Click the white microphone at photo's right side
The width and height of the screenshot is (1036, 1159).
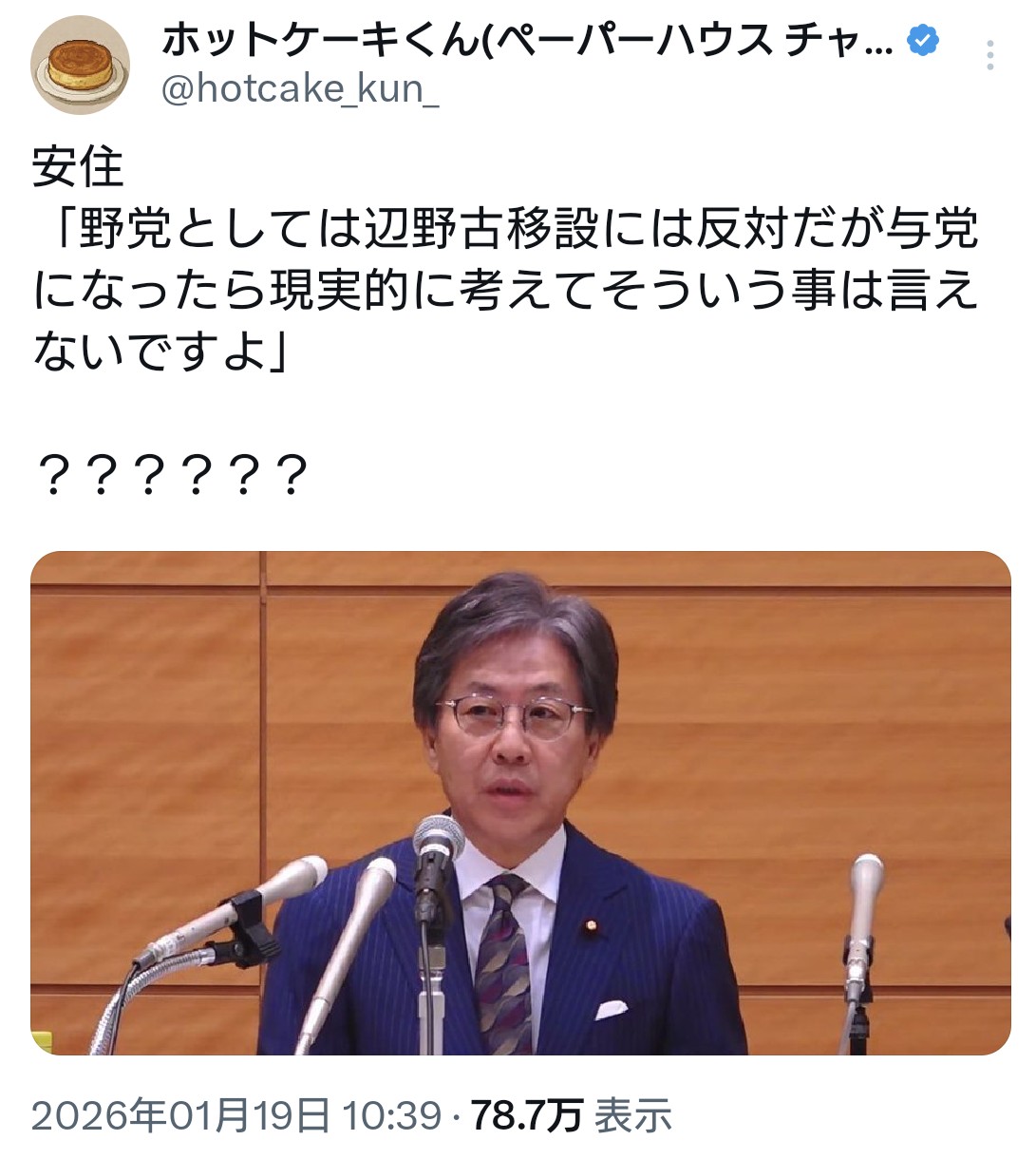point(864,912)
